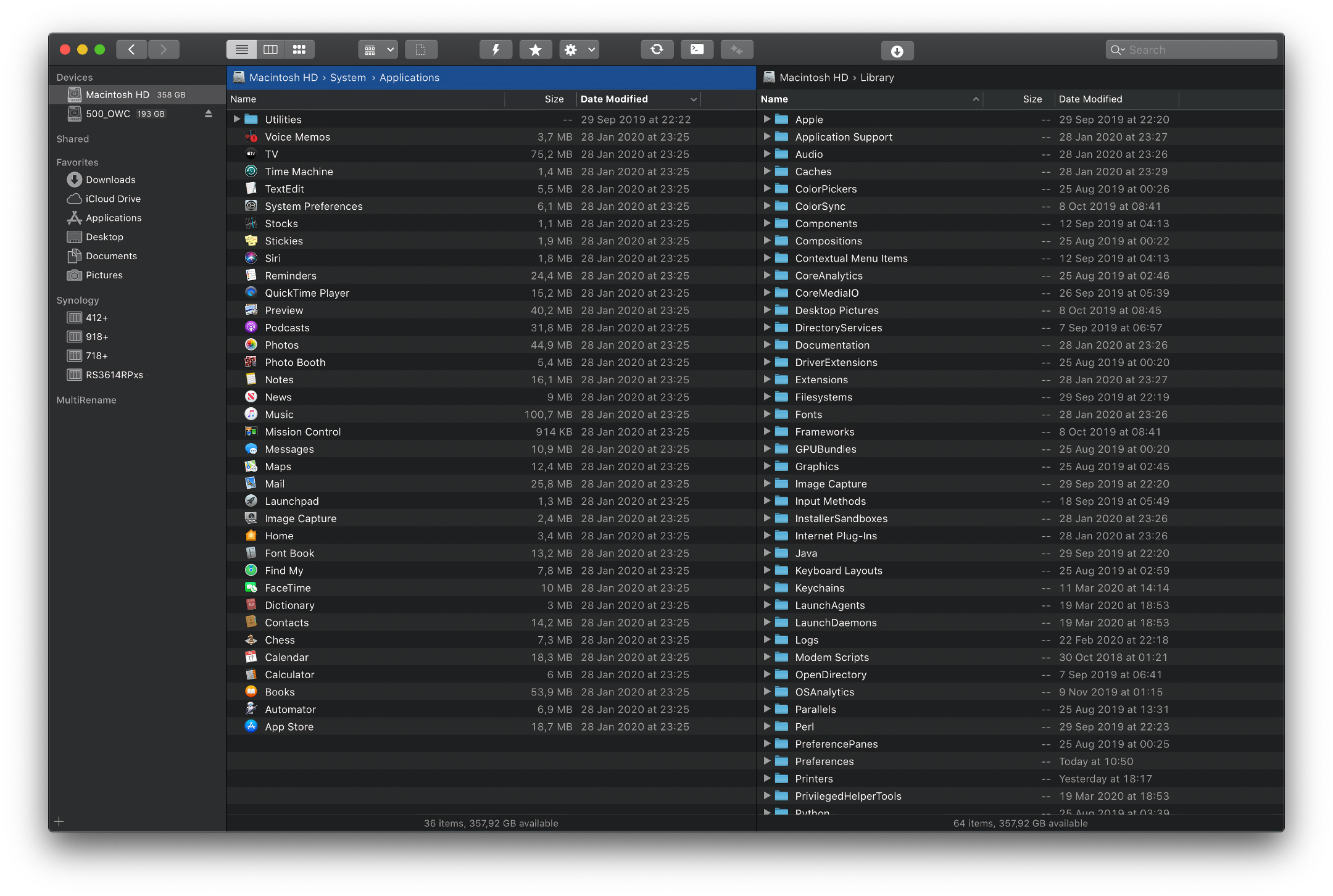Switch to icon grid view
1333x896 pixels.
299,49
